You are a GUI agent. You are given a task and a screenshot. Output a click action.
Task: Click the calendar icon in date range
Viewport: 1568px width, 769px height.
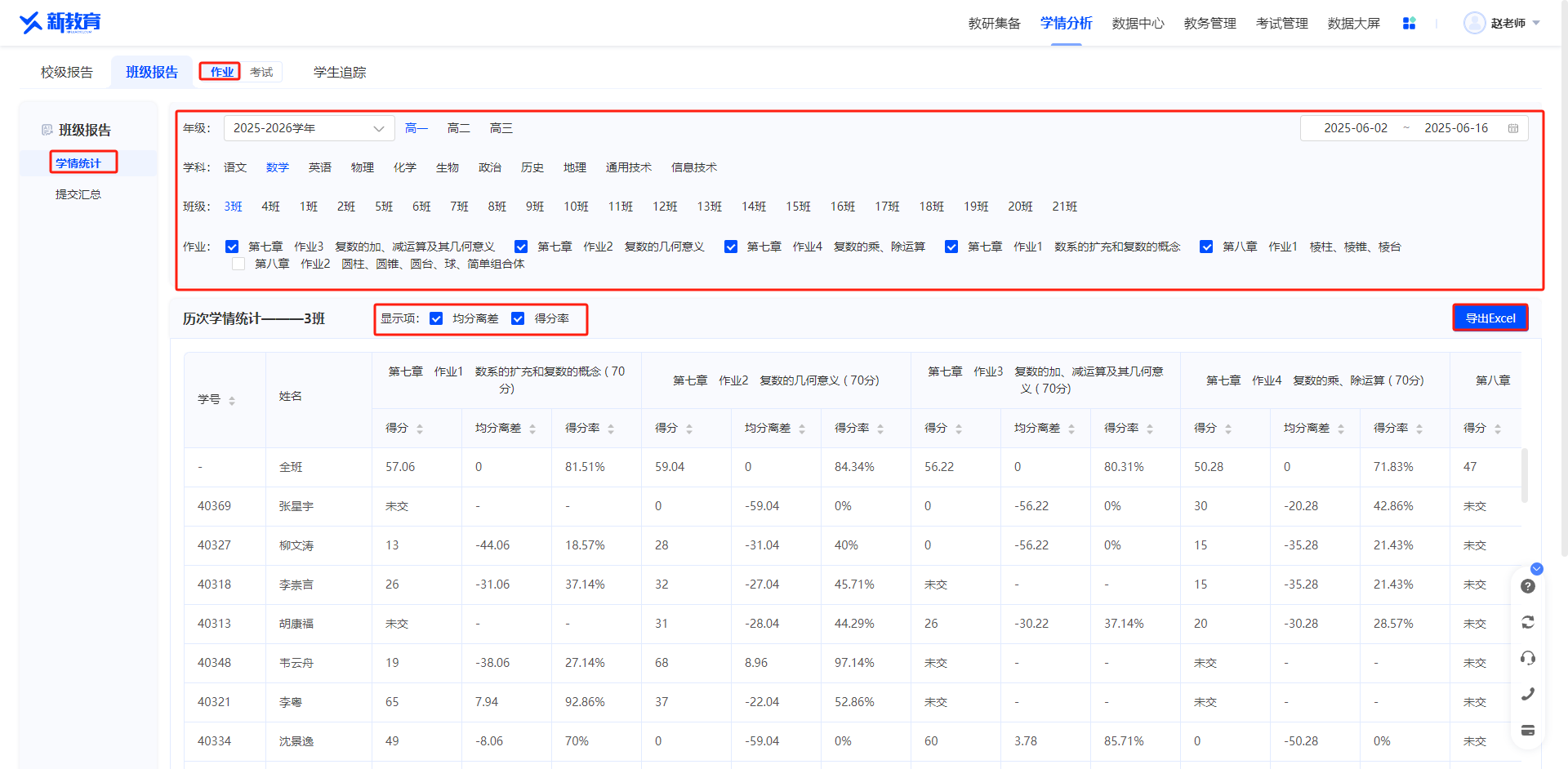coord(1513,128)
